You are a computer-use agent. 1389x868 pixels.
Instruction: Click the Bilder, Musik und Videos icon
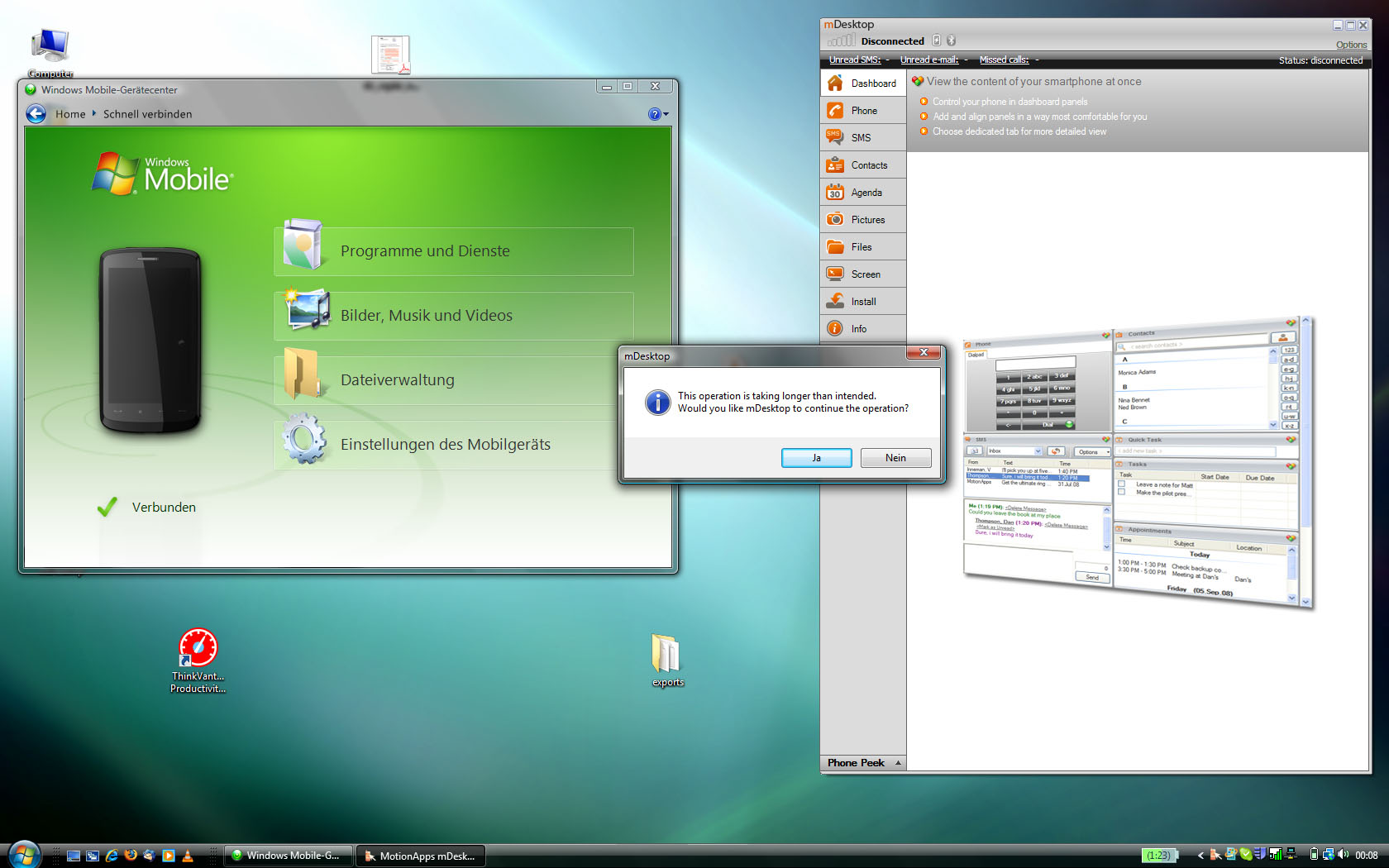point(306,311)
